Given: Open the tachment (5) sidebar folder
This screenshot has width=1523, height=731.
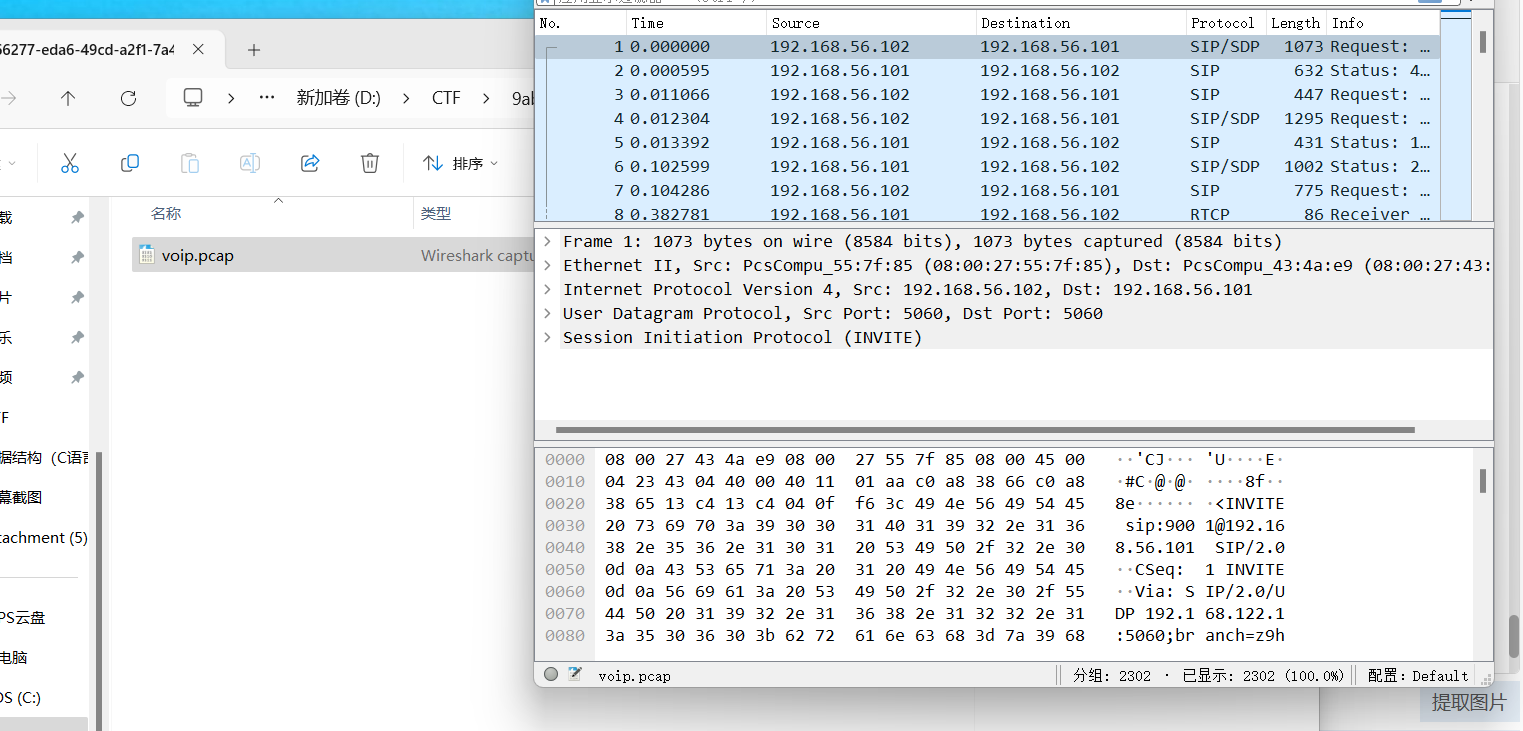Looking at the screenshot, I should 44,538.
